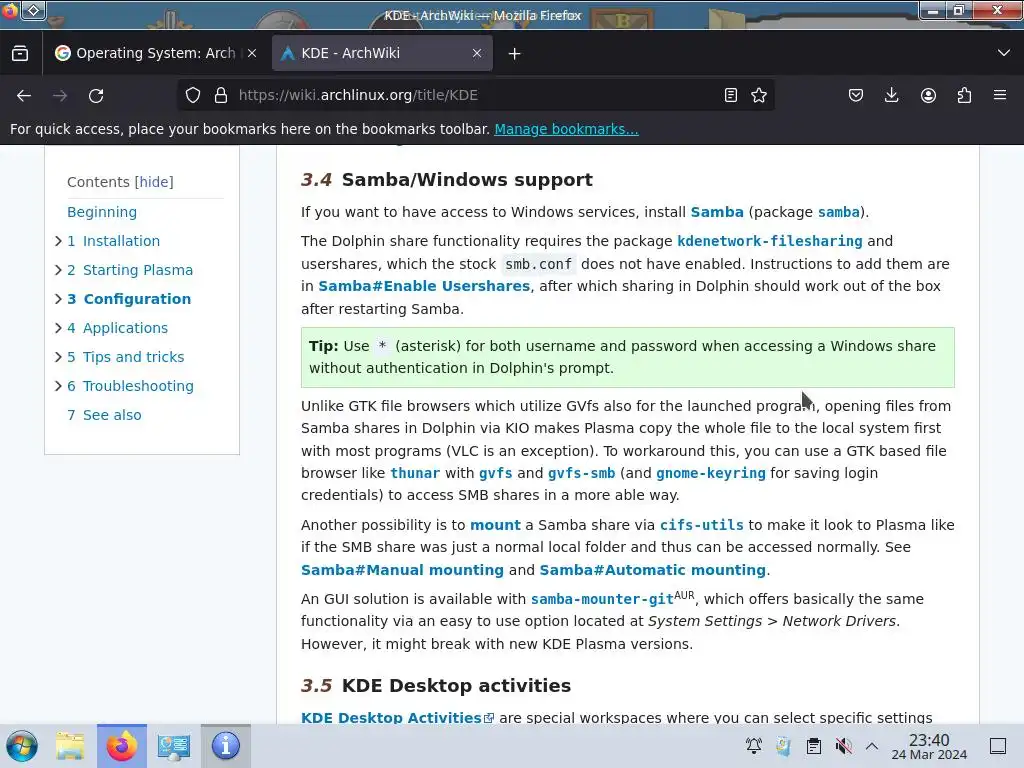Viewport: 1024px width, 768px height.
Task: Expand the Installation section chevron
Action: [x=58, y=241]
